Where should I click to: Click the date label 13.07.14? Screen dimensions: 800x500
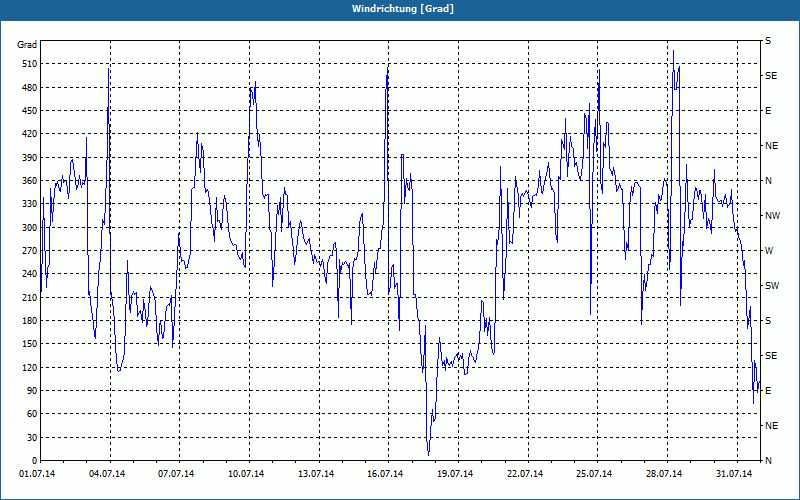point(316,474)
